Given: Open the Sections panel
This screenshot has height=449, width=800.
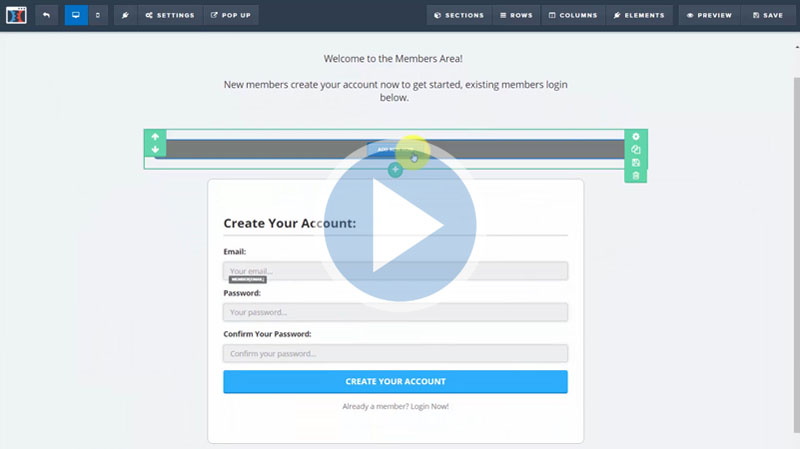Looking at the screenshot, I should click(x=460, y=15).
